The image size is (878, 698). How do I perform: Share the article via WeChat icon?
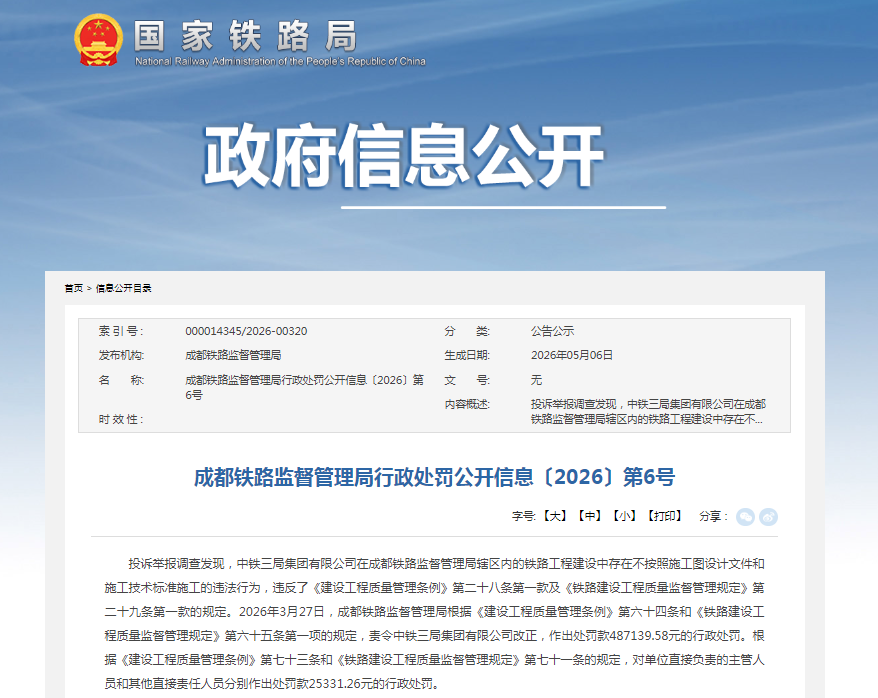click(x=745, y=517)
